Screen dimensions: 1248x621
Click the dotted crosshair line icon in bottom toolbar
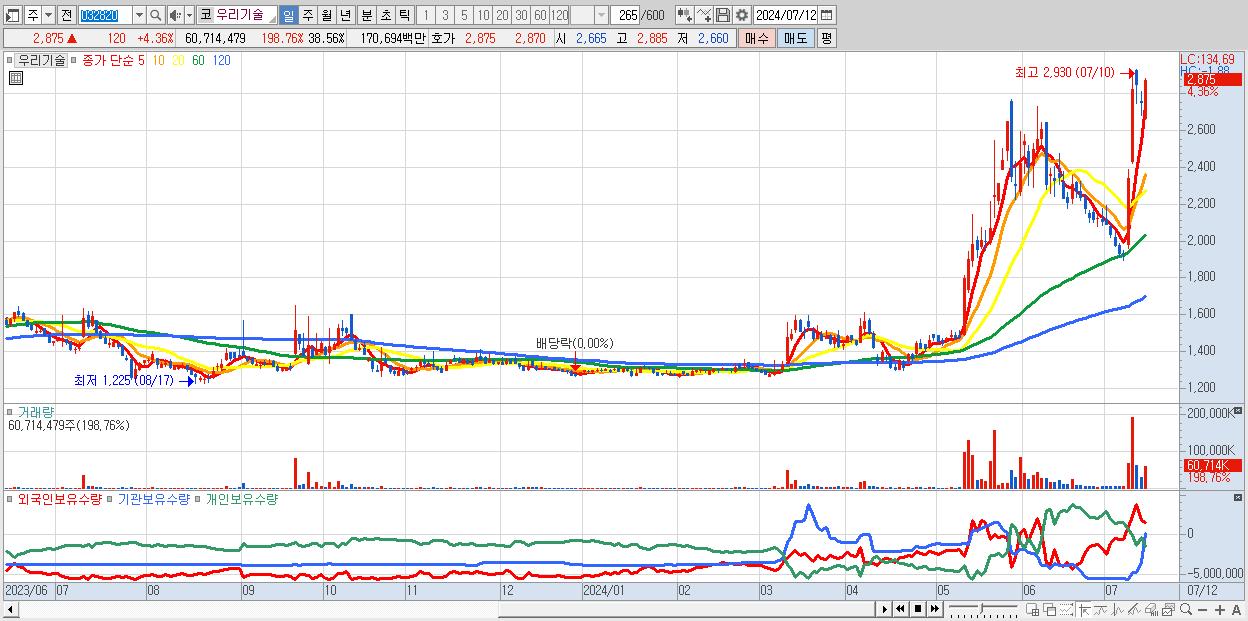pyautogui.click(x=1067, y=609)
